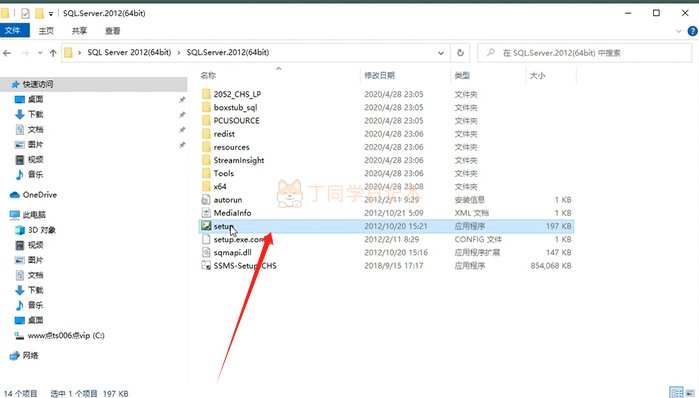The height and width of the screenshot is (398, 699).
Task: Expand the ribbon with chevron
Action: (x=679, y=31)
